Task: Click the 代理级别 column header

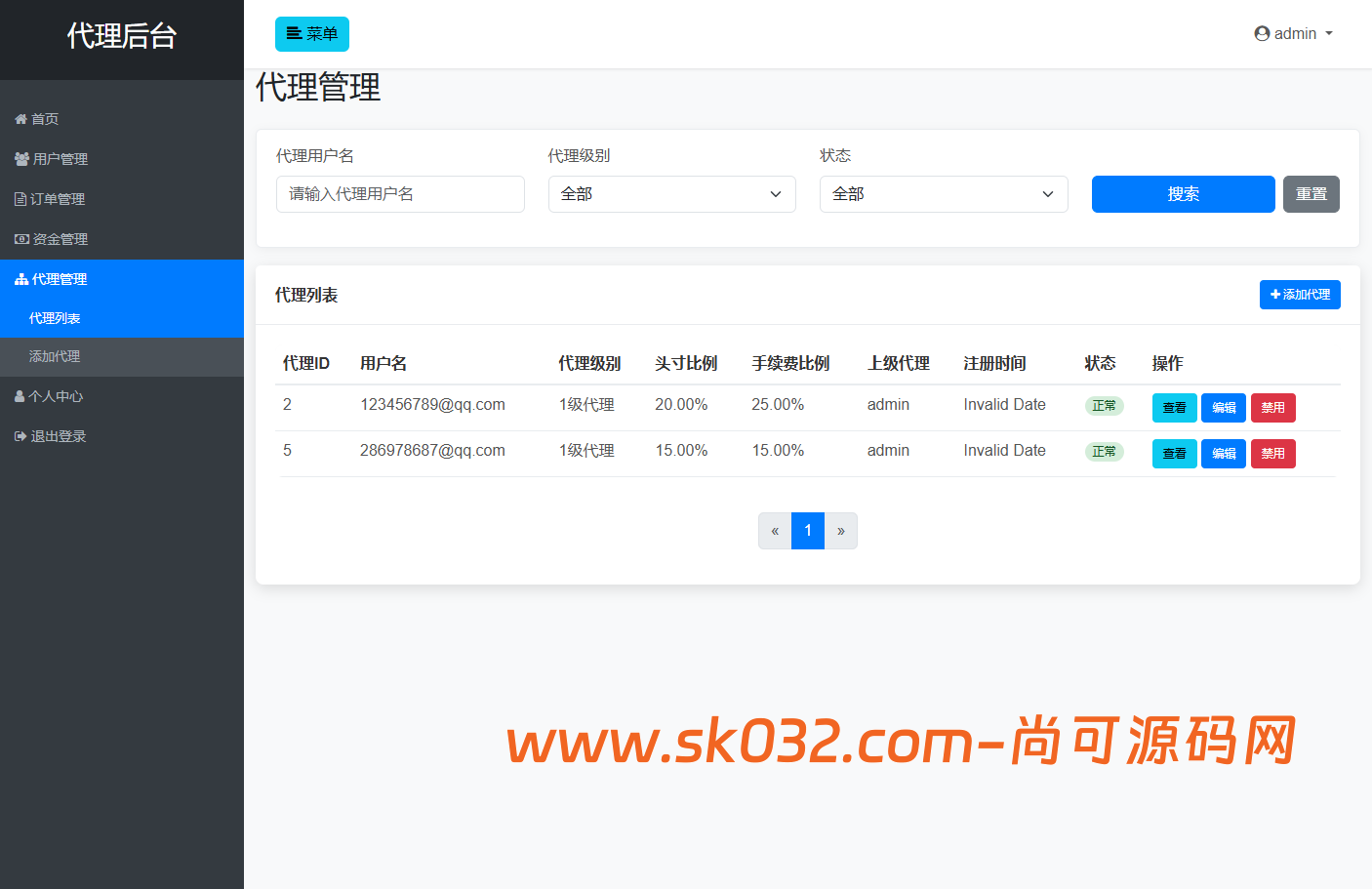Action: click(589, 363)
